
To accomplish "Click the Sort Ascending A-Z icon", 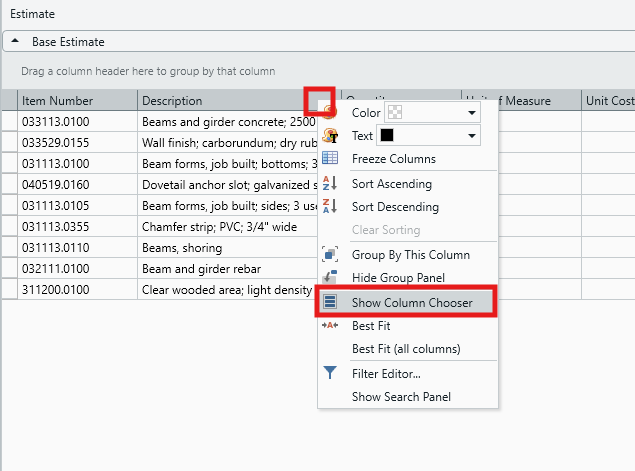I will tap(330, 184).
